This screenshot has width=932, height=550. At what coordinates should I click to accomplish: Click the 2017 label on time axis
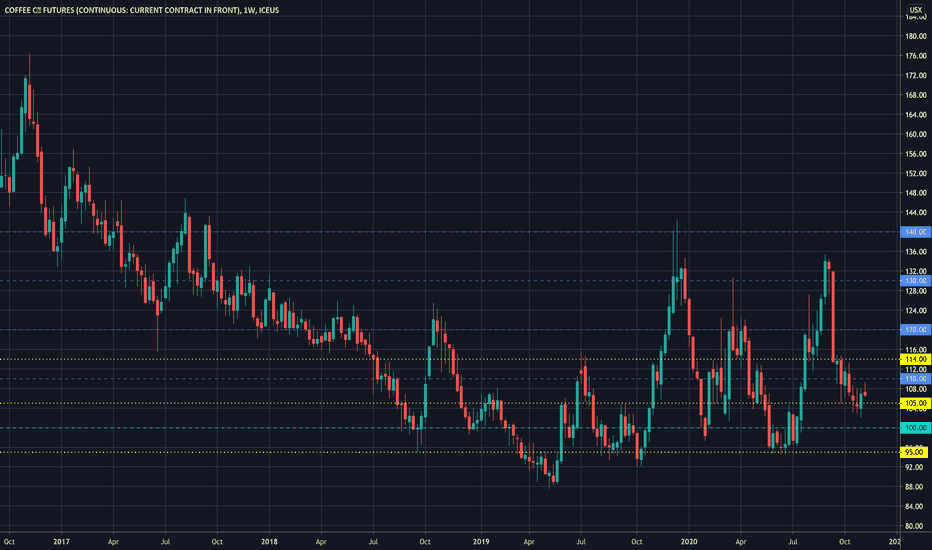click(x=61, y=542)
